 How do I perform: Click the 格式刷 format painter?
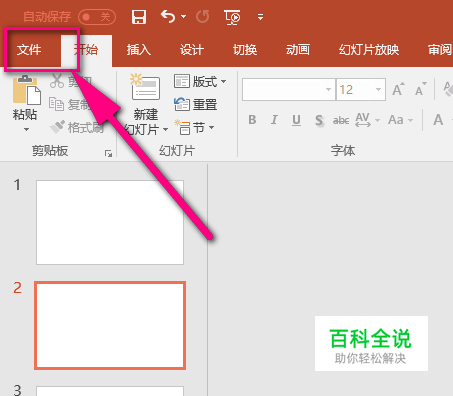point(77,127)
